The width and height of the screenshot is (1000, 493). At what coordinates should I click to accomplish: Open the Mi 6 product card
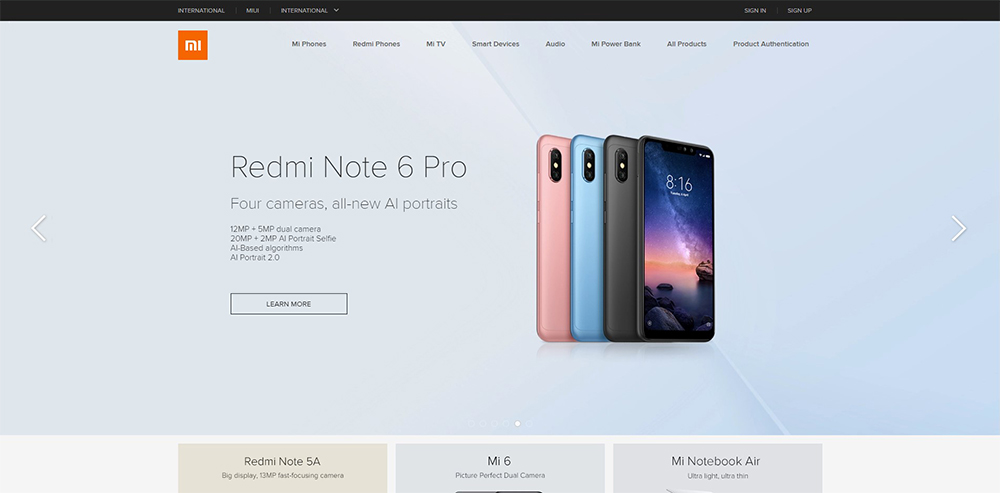pyautogui.click(x=500, y=468)
